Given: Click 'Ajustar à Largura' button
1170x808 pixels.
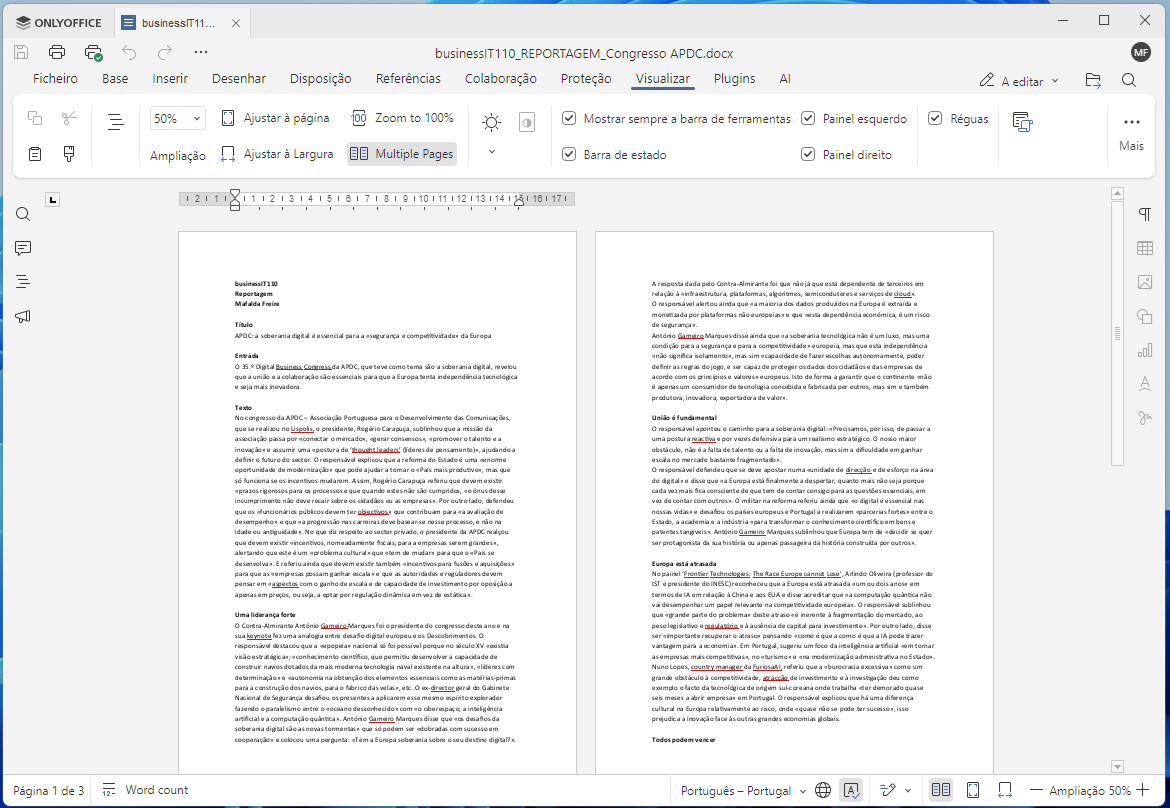Looking at the screenshot, I should click(277, 154).
